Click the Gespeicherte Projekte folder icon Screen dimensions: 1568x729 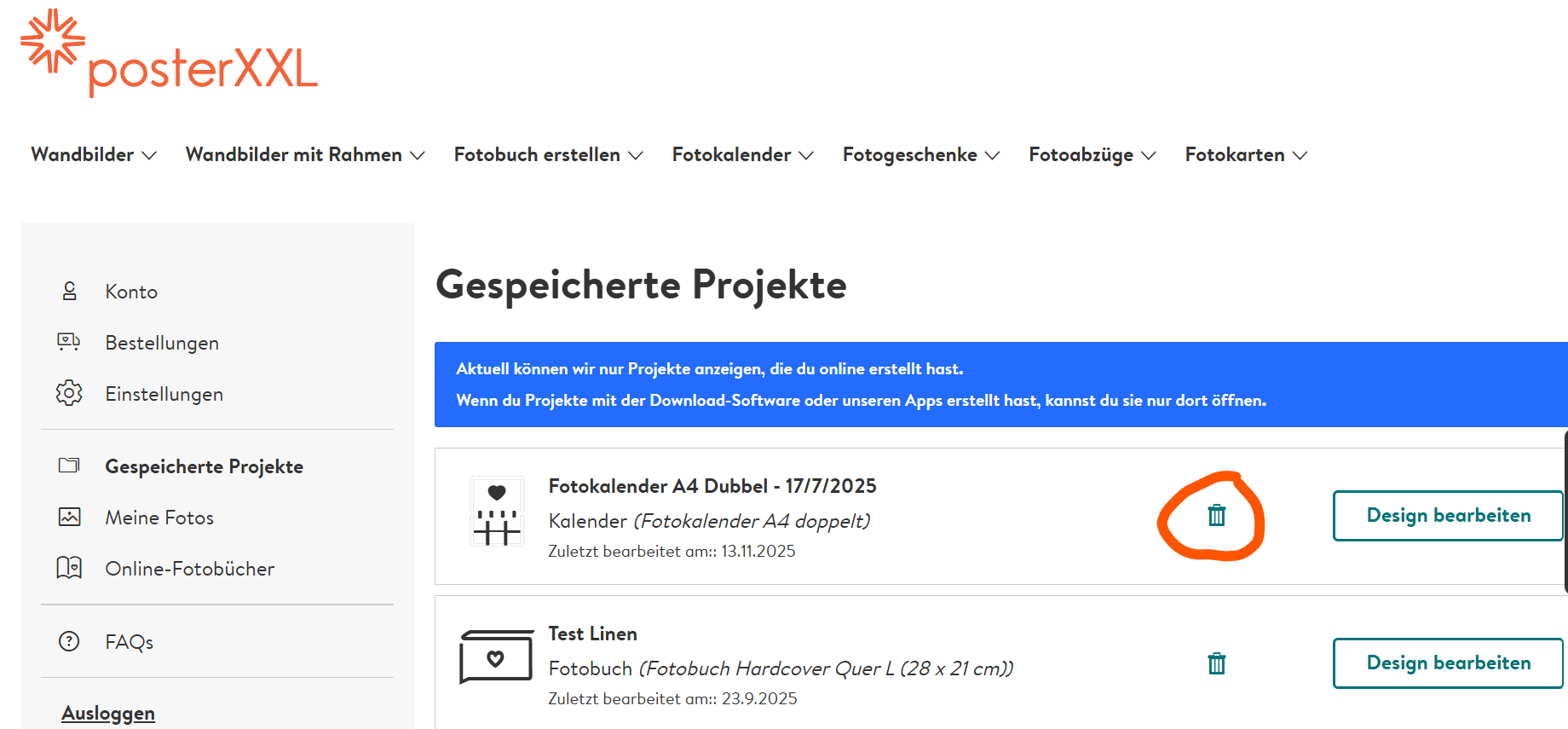pyautogui.click(x=69, y=466)
